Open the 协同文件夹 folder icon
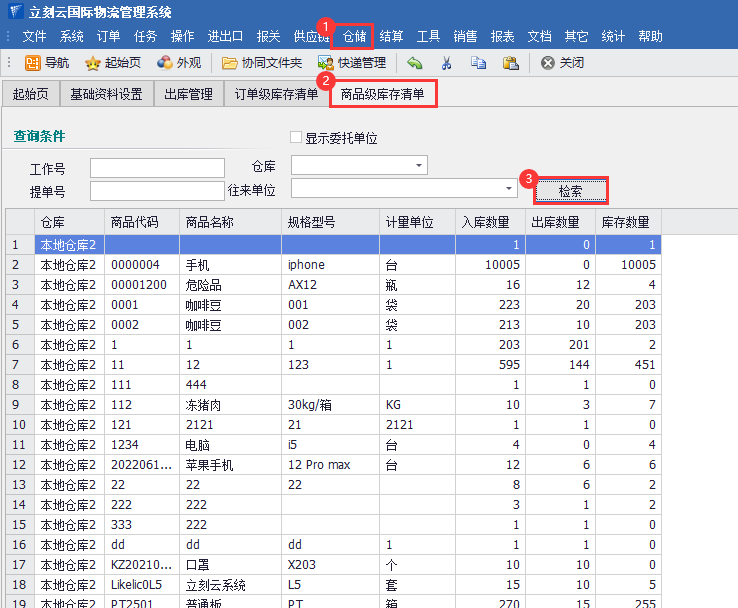Viewport: 738px width, 608px height. click(x=230, y=63)
